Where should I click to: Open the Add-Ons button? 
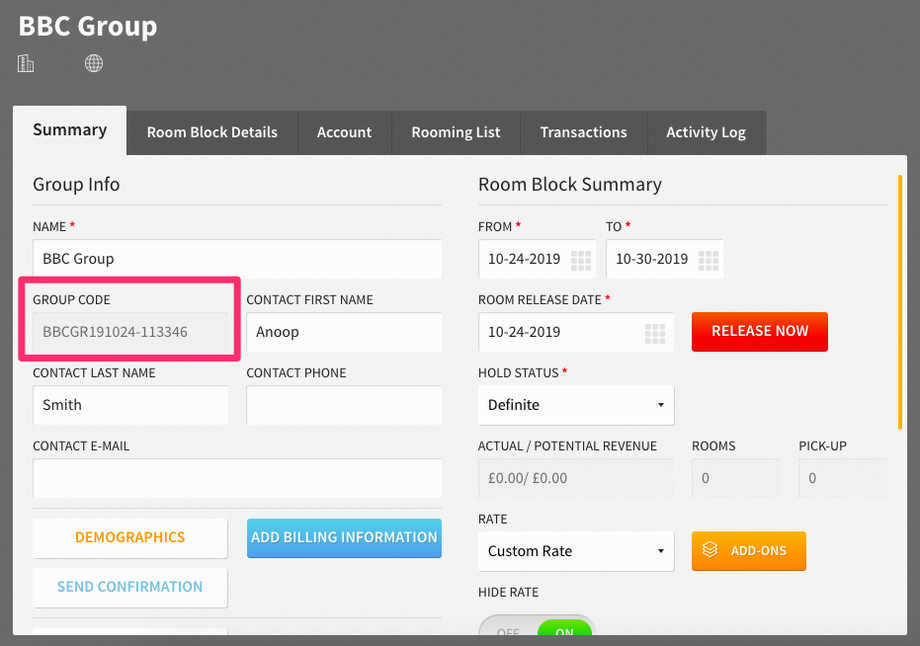click(x=749, y=551)
